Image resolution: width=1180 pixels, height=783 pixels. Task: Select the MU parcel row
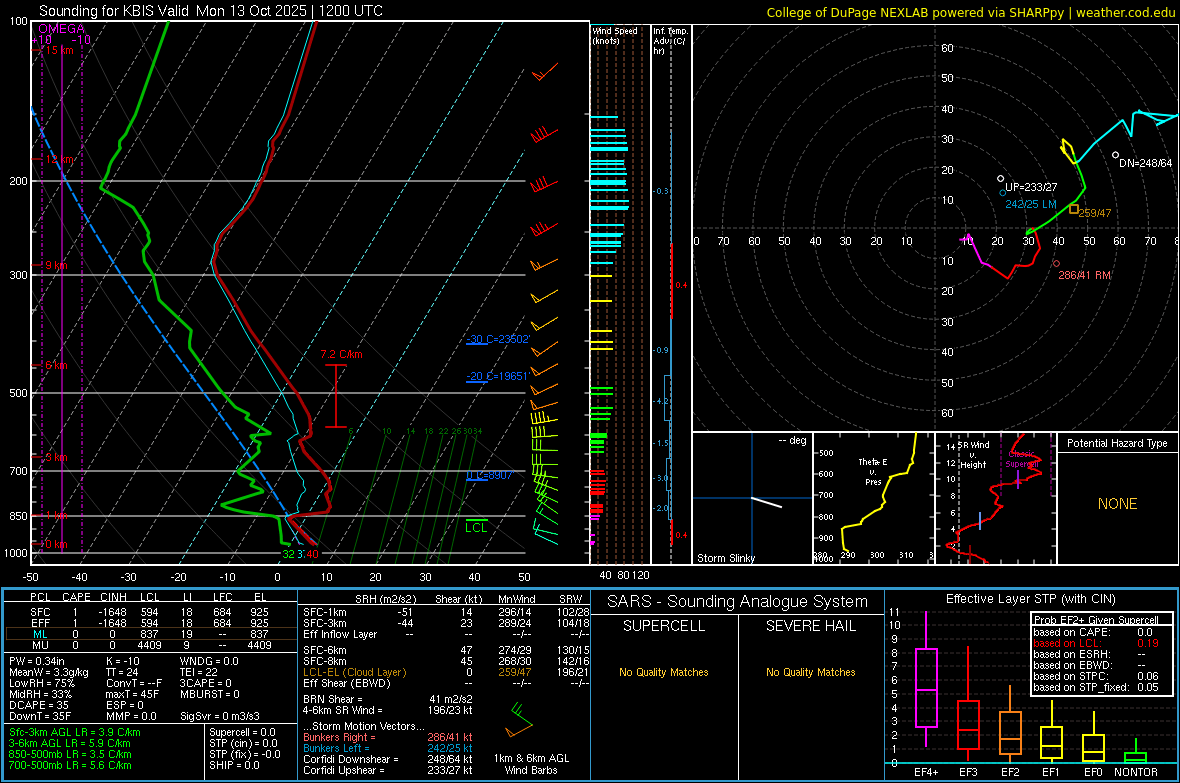[x=149, y=644]
